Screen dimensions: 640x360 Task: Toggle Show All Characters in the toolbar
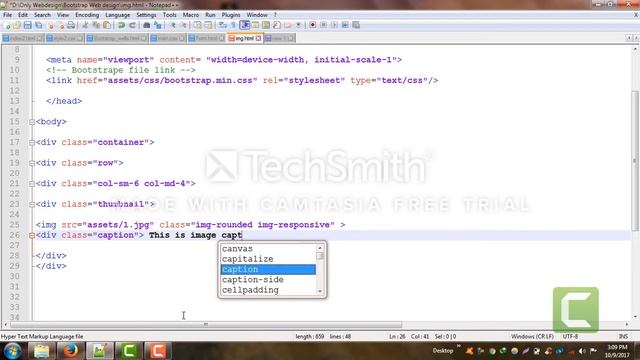[234, 25]
